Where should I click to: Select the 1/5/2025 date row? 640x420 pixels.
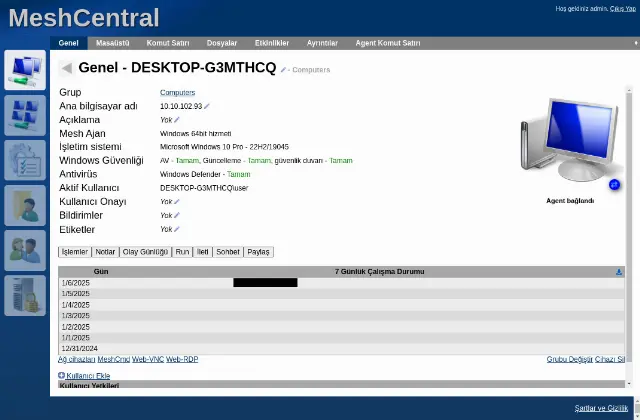point(341,293)
